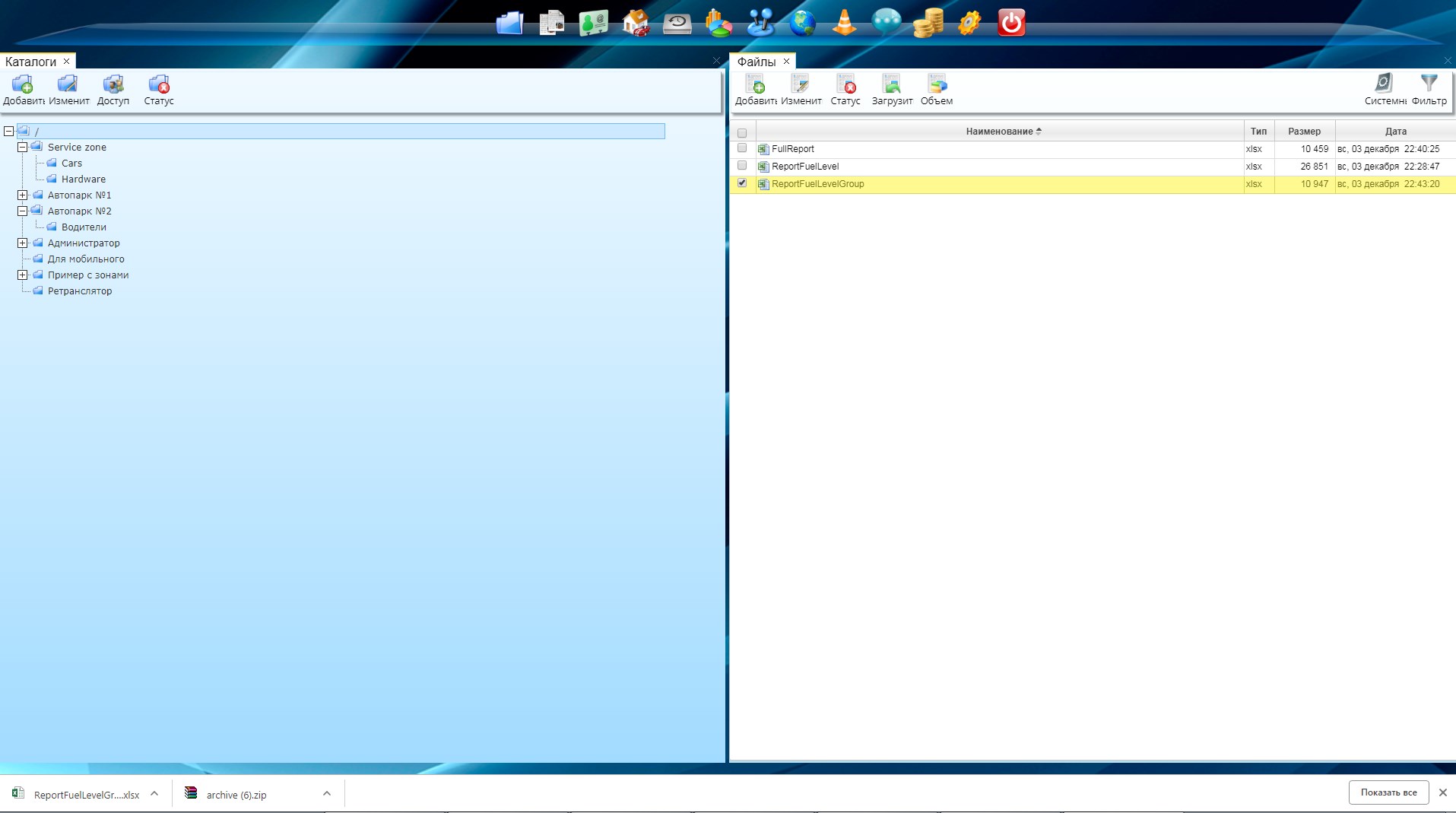Viewport: 1456px width, 813px height.
Task: Expand the Пример с зонами node
Action: click(x=23, y=275)
